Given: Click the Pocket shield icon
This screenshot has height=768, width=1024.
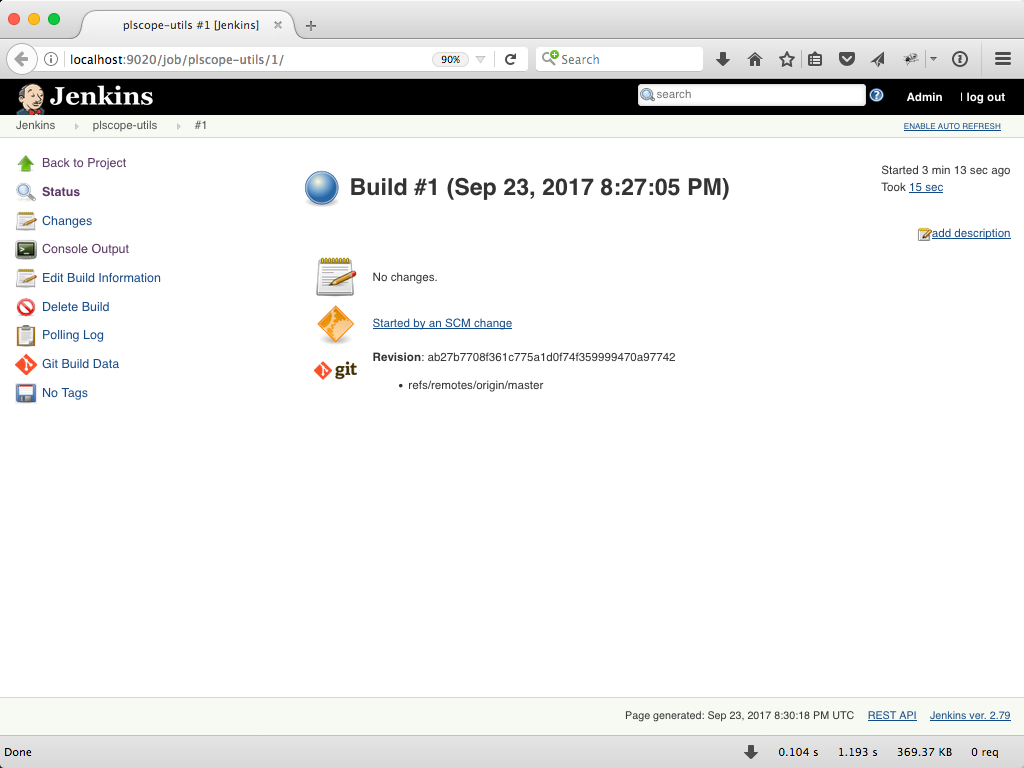Looking at the screenshot, I should tap(847, 59).
